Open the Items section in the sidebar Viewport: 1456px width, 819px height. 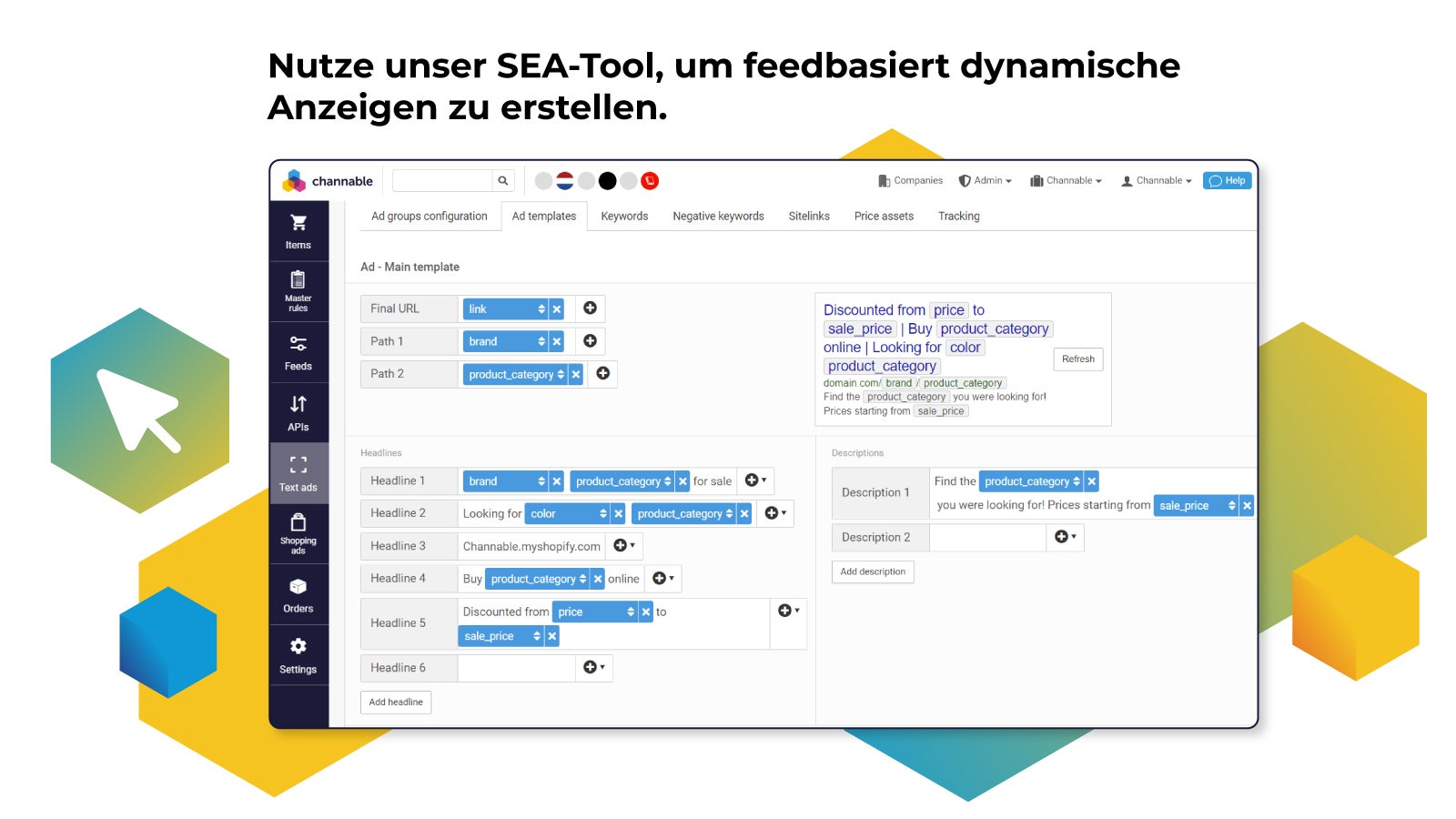coord(298,231)
